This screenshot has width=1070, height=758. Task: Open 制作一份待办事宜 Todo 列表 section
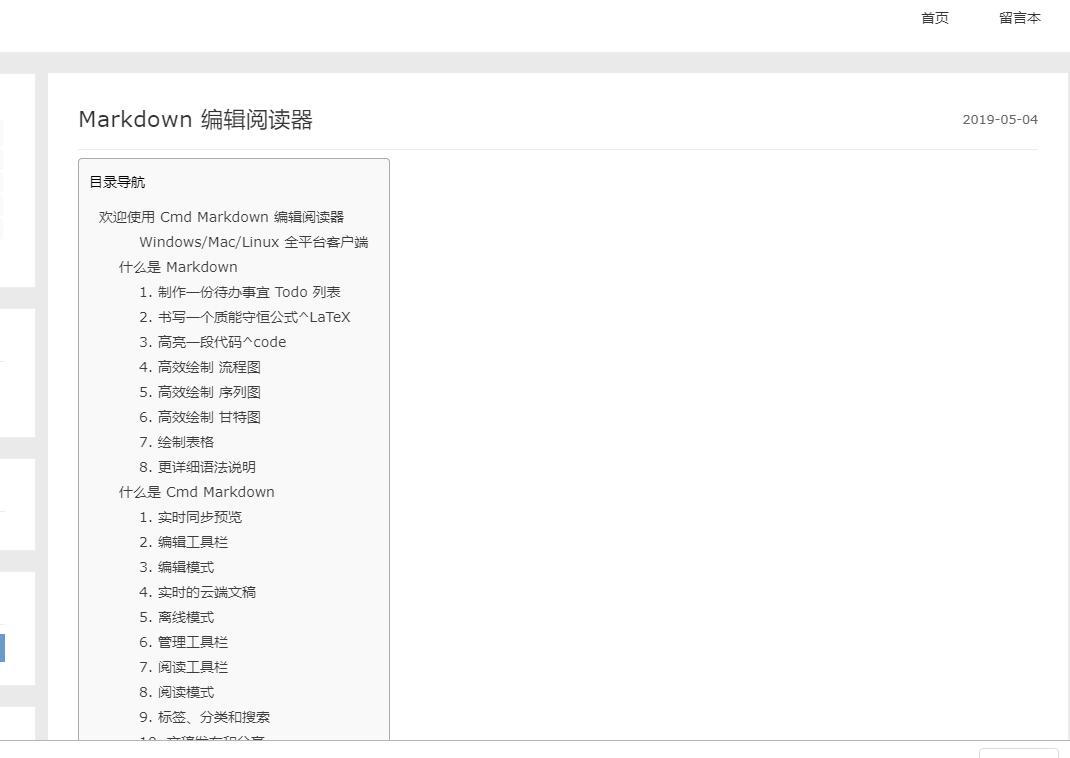[x=248, y=292]
